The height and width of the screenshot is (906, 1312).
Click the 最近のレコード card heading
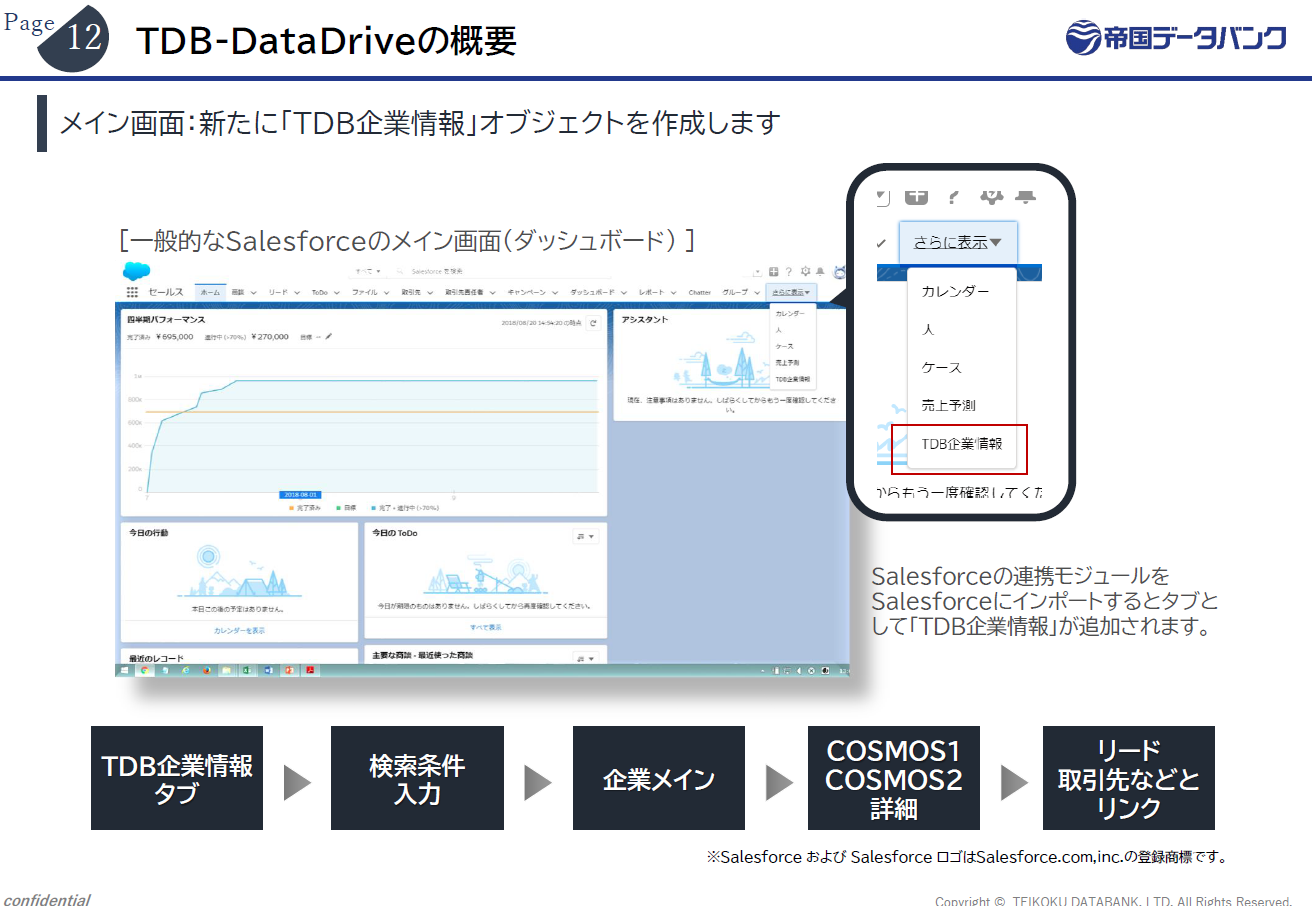(x=156, y=659)
